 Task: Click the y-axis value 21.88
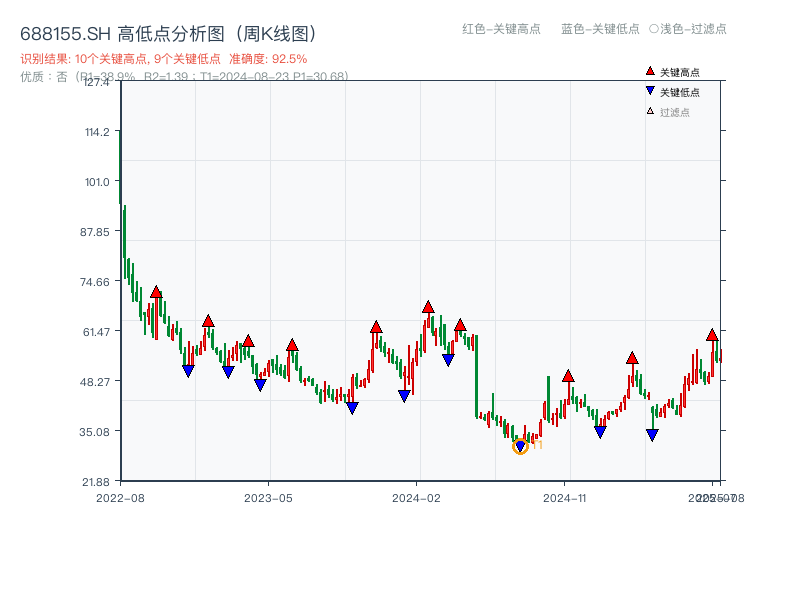pyautogui.click(x=96, y=482)
